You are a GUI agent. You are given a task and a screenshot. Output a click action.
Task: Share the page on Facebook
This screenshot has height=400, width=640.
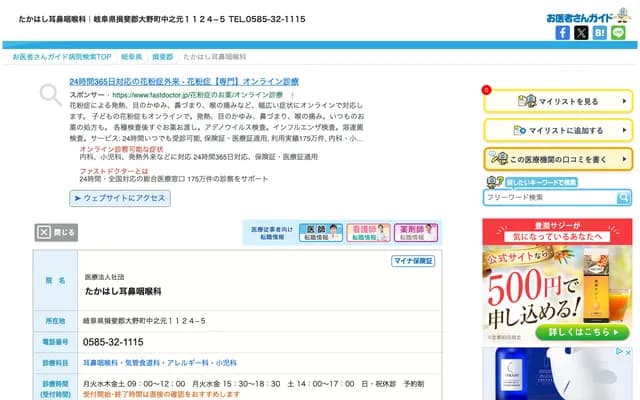click(x=562, y=33)
